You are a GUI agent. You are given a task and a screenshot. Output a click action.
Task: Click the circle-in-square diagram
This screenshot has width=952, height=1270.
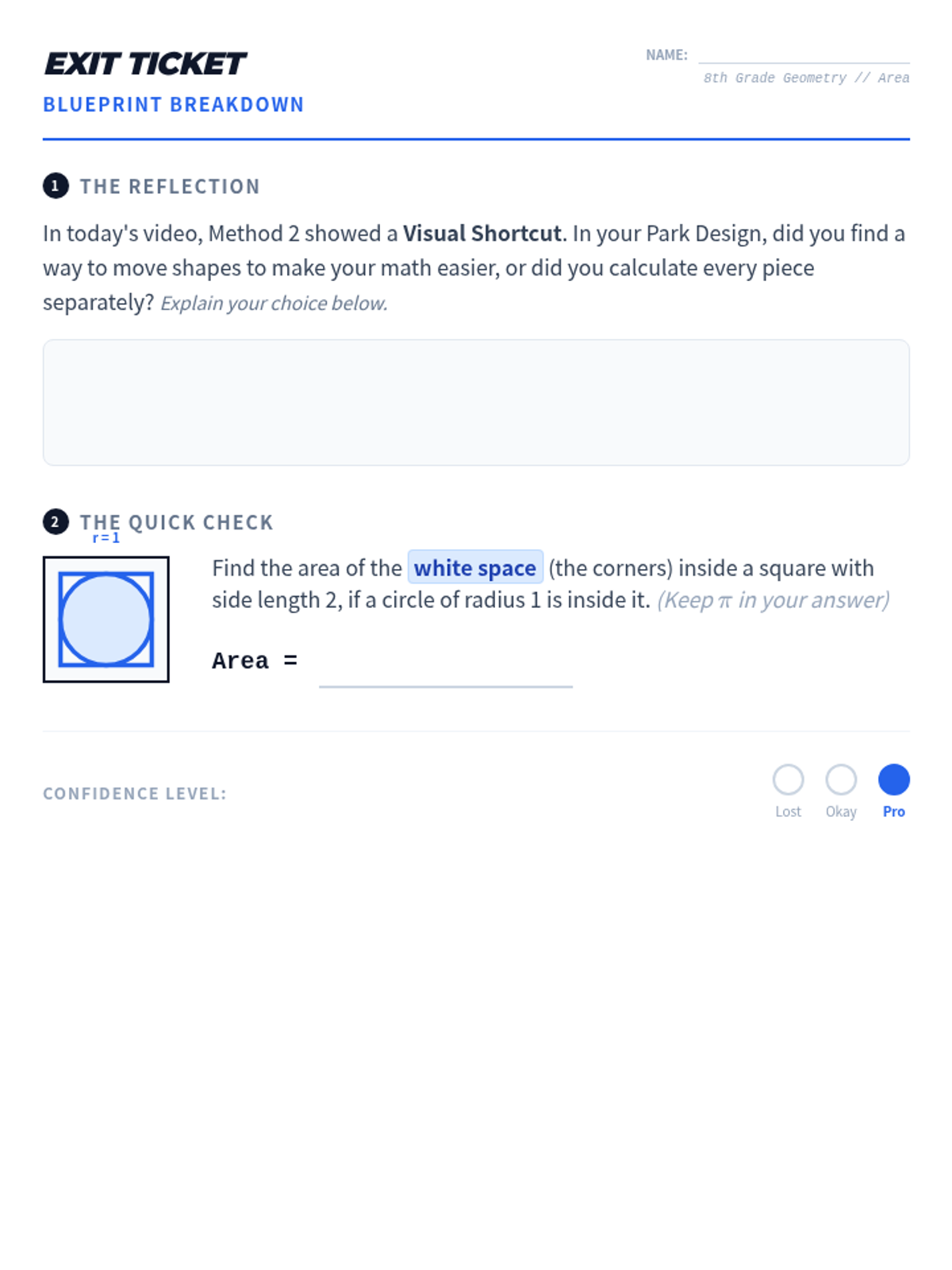[x=106, y=619]
